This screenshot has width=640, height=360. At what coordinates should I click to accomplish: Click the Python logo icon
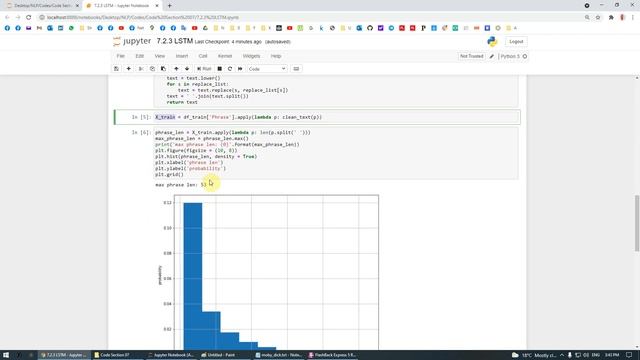point(492,41)
